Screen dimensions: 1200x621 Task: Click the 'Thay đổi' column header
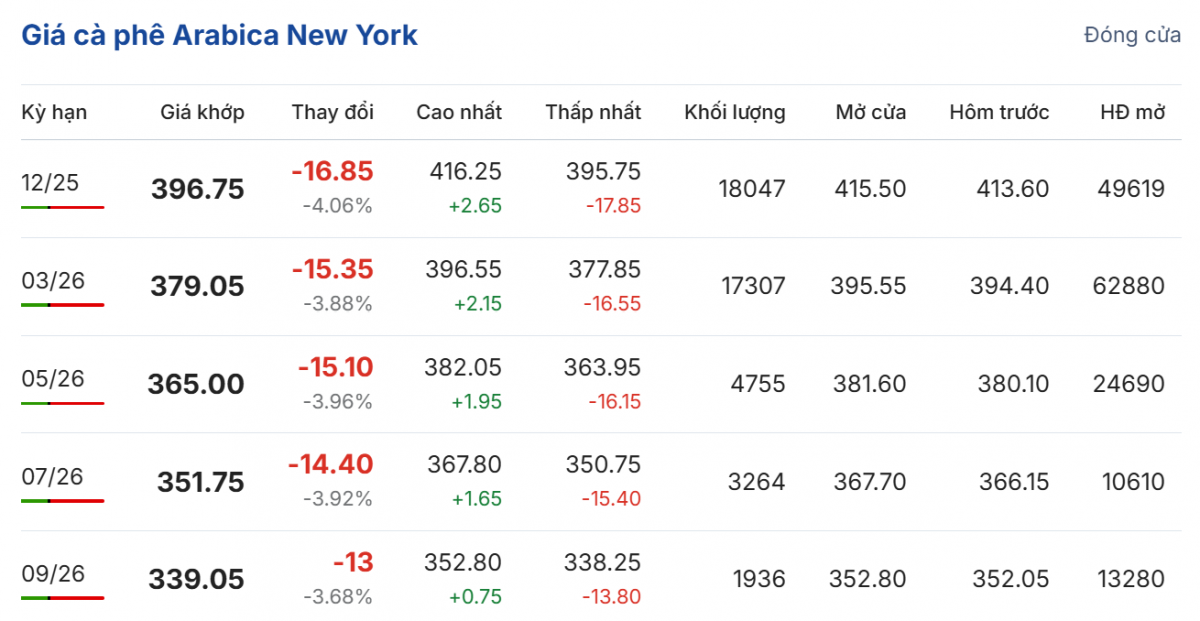click(x=332, y=112)
